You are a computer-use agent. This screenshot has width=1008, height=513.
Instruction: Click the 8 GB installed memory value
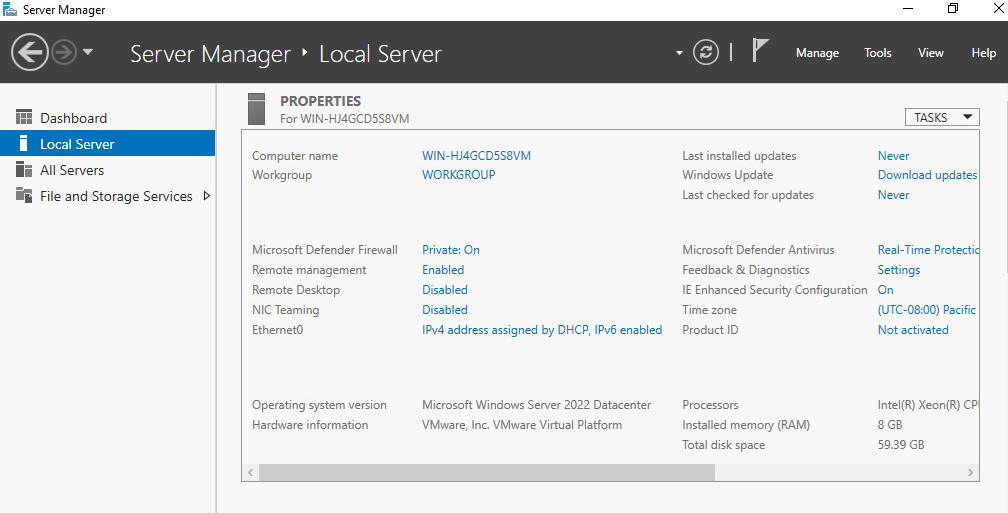point(890,425)
